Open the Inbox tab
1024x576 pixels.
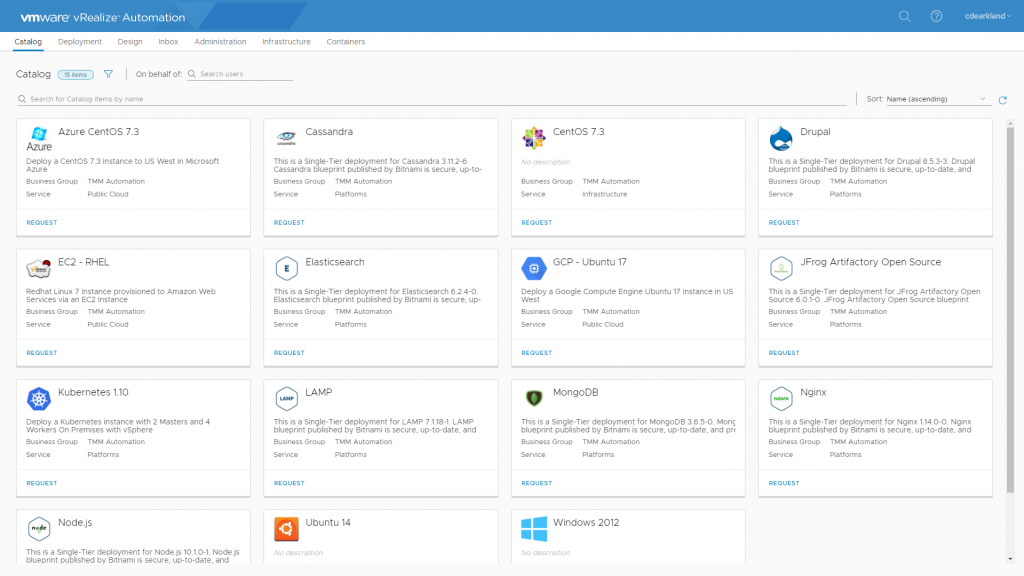(x=168, y=42)
